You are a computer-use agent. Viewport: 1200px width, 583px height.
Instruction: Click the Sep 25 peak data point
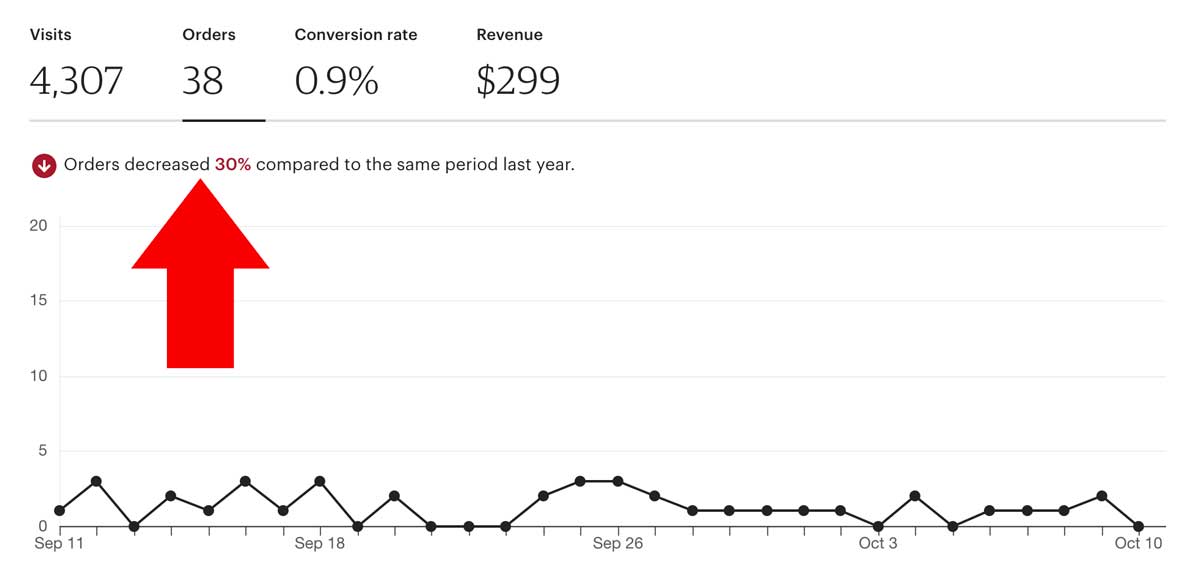580,481
